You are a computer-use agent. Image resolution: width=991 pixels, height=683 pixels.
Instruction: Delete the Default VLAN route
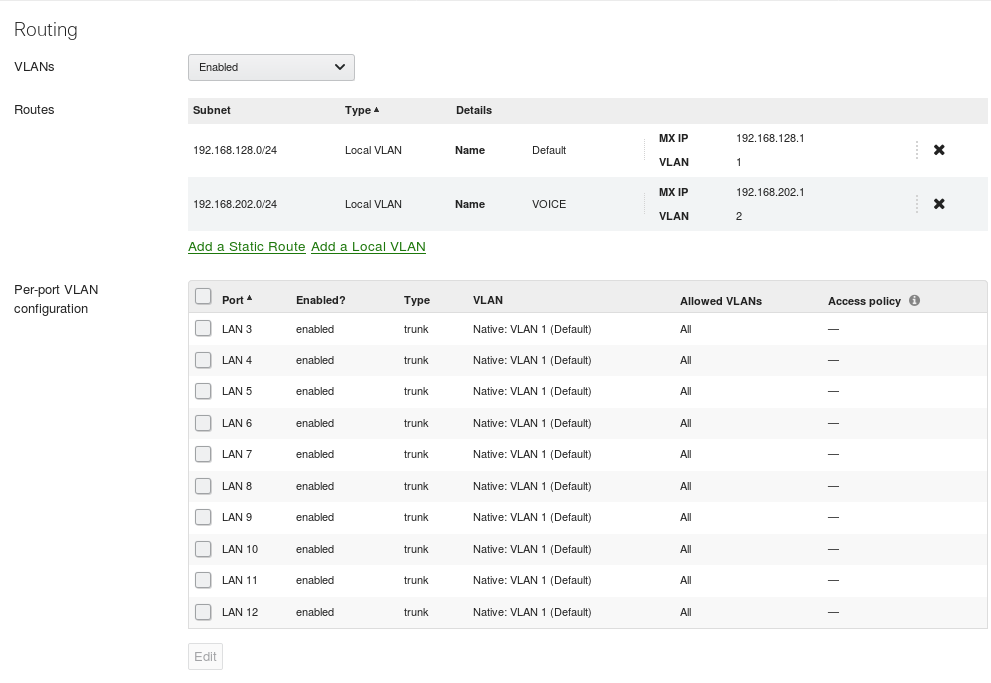[938, 150]
